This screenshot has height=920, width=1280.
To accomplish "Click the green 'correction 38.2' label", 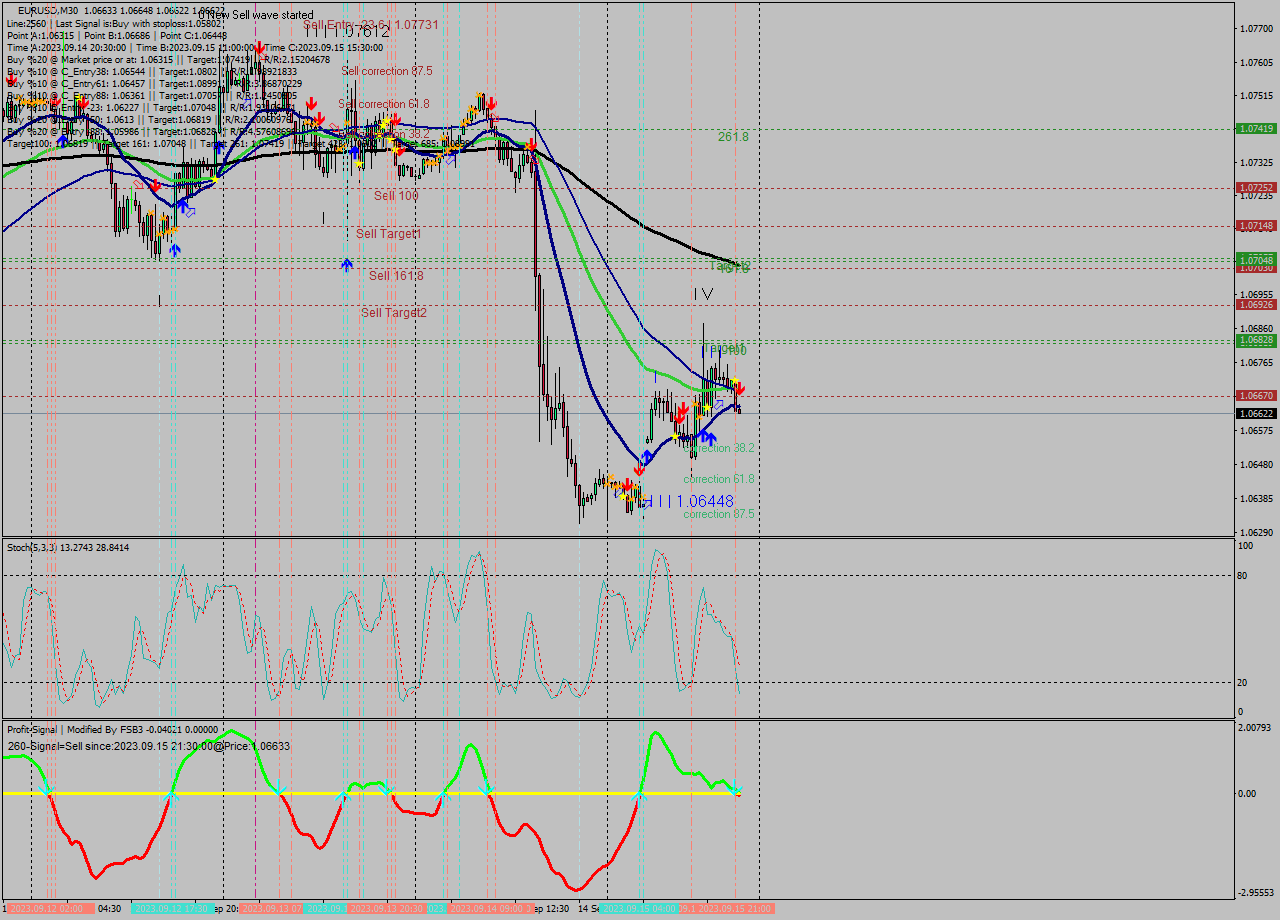I will tap(719, 448).
